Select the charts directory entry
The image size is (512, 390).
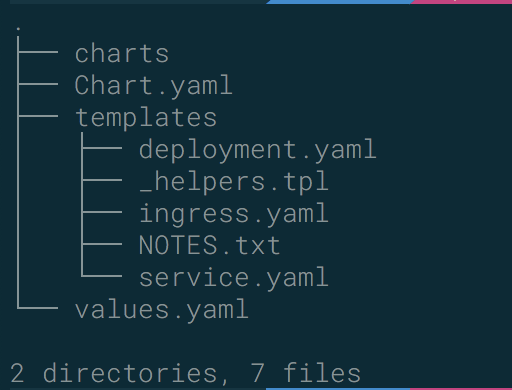(122, 53)
